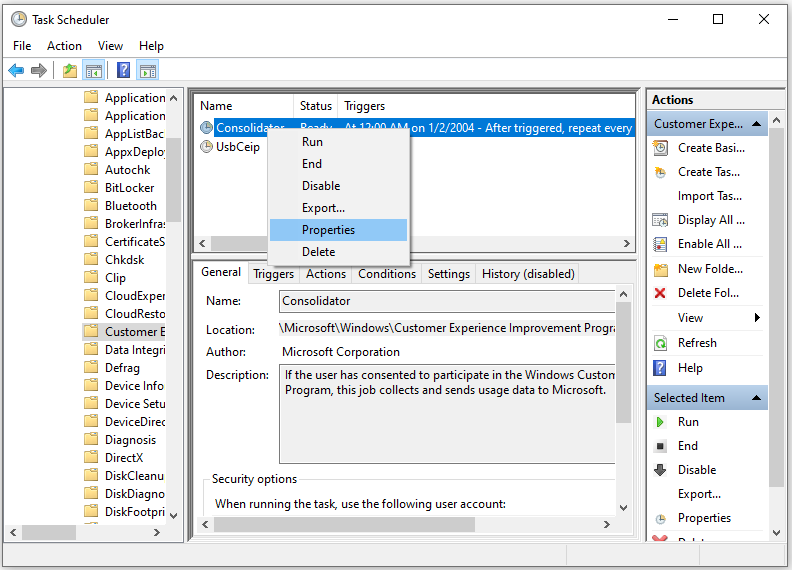792x570 pixels.
Task: Select the Diagnosis folder in tree
Action: pyautogui.click(x=130, y=440)
